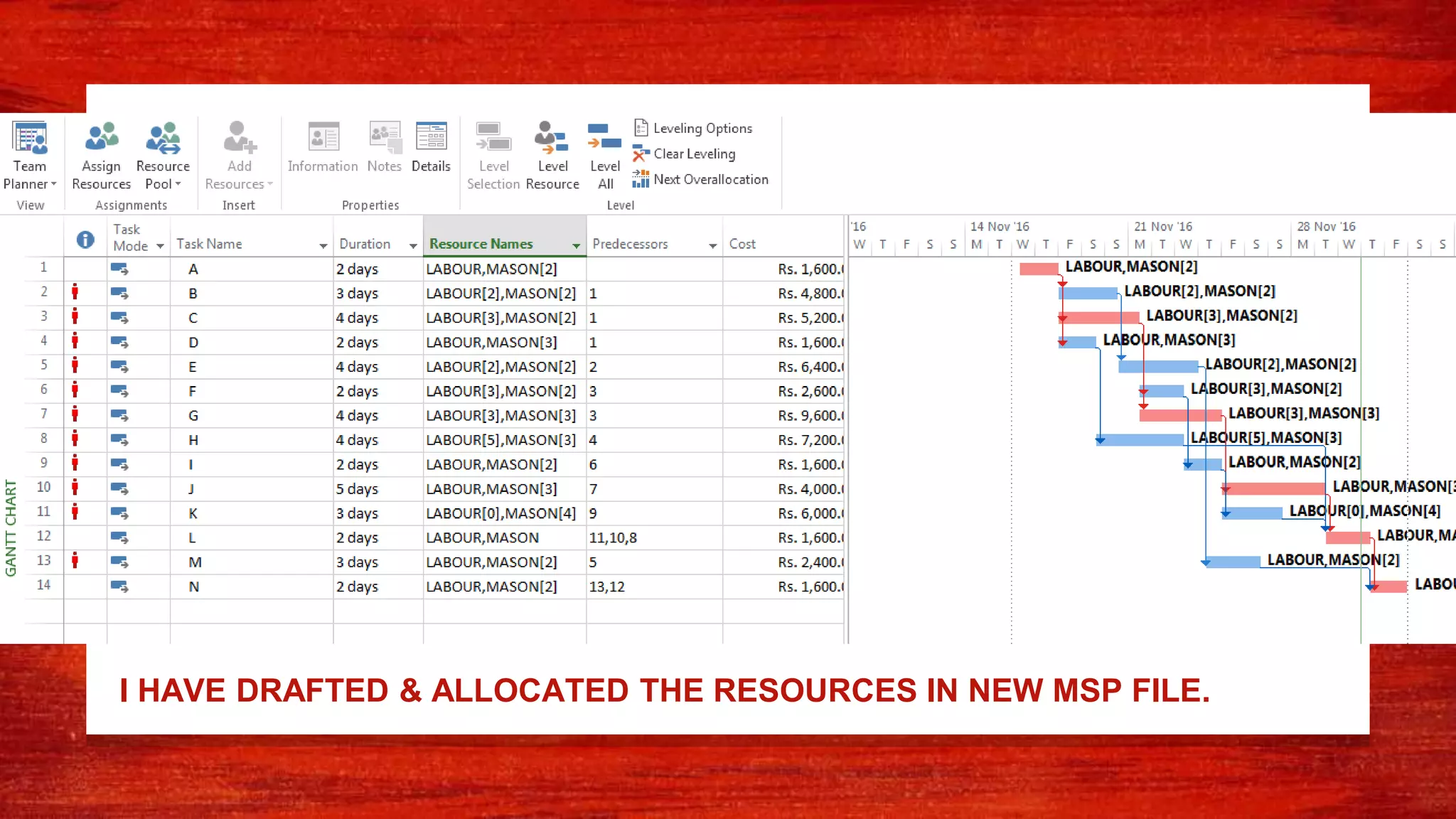Image resolution: width=1456 pixels, height=819 pixels.
Task: Open the Predecessors column filter dropdown
Action: tap(712, 246)
